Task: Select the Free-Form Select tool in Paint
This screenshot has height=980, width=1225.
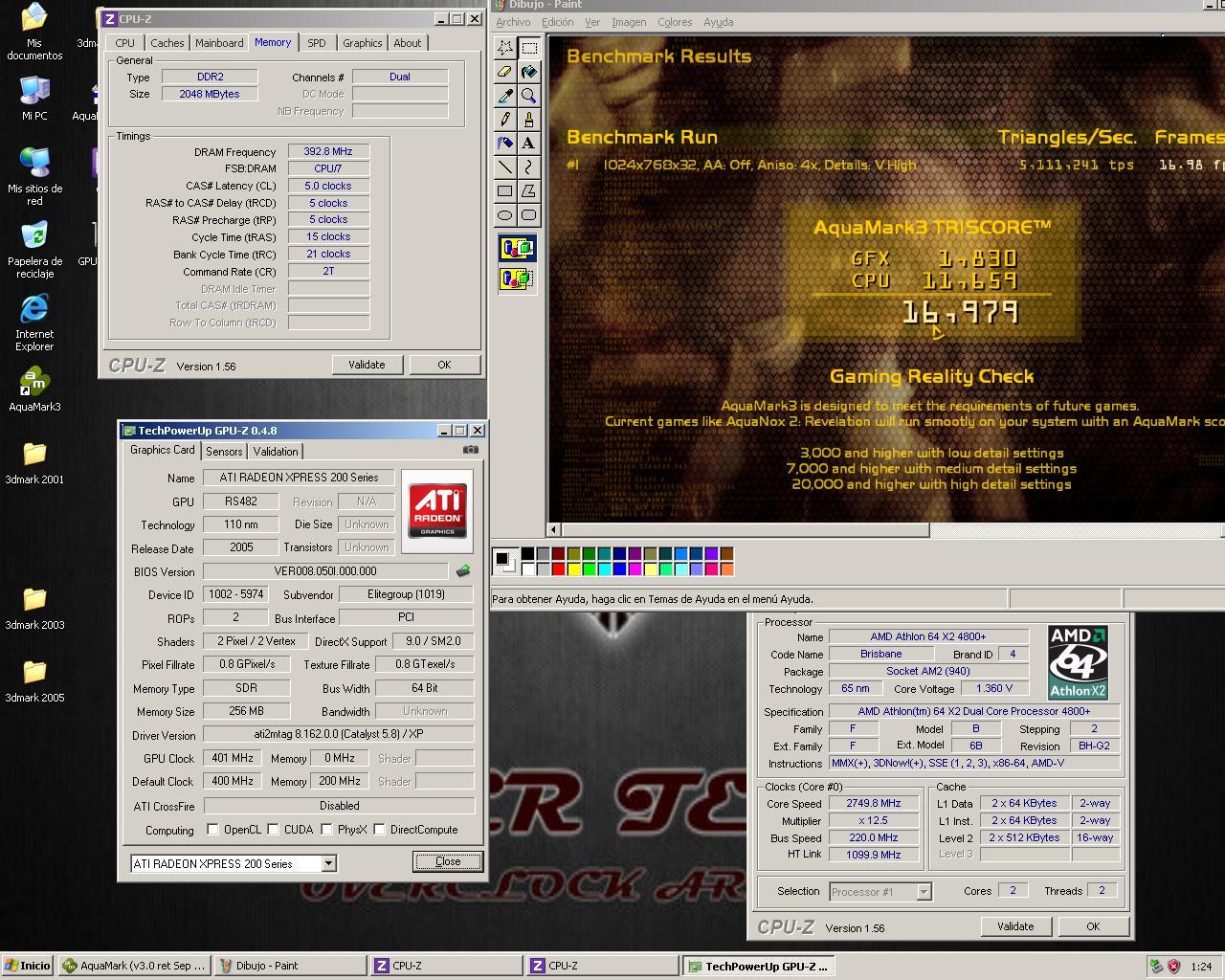Action: point(505,48)
